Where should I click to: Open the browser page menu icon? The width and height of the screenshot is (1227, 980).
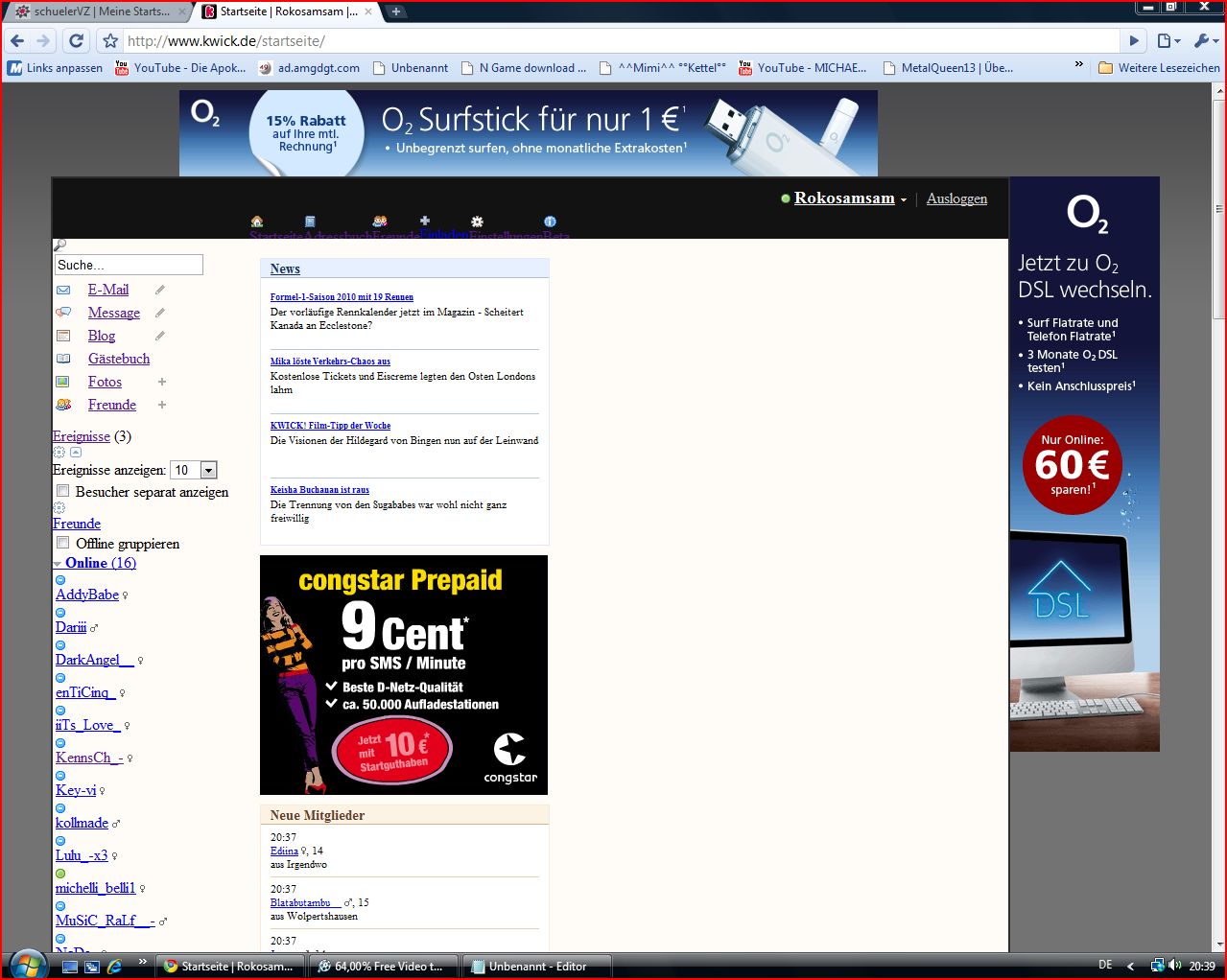pos(1168,40)
